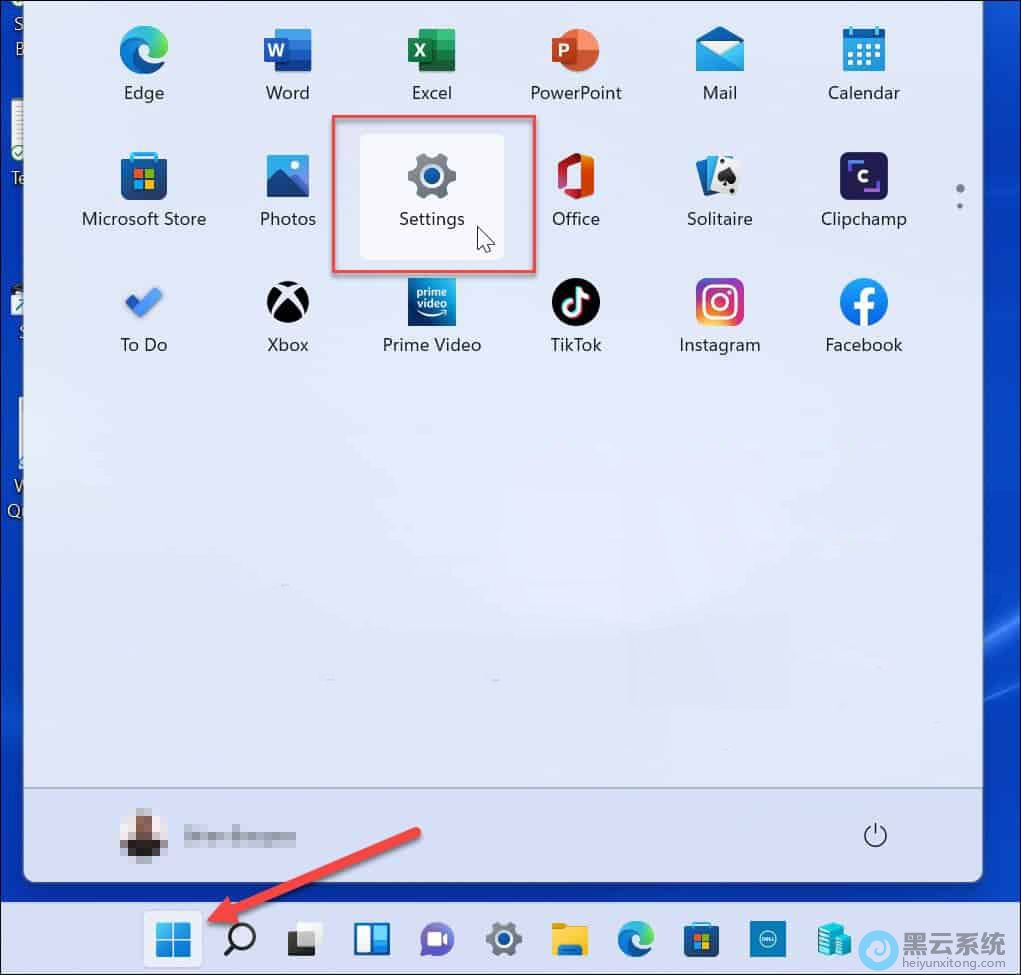Image resolution: width=1021 pixels, height=975 pixels.
Task: Open Search from the taskbar
Action: [x=239, y=939]
